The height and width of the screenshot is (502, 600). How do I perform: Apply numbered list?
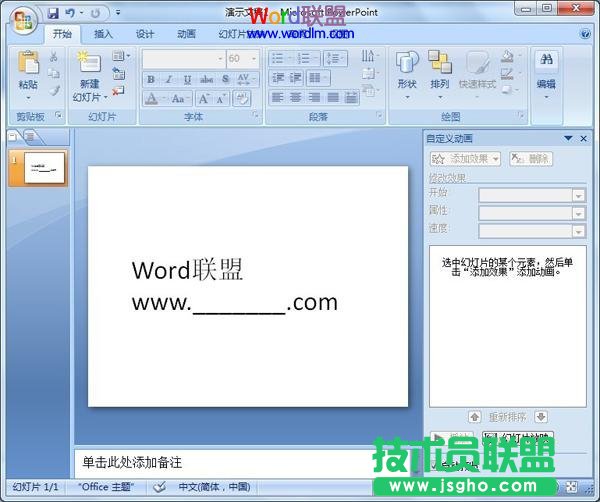pyautogui.click(x=307, y=59)
